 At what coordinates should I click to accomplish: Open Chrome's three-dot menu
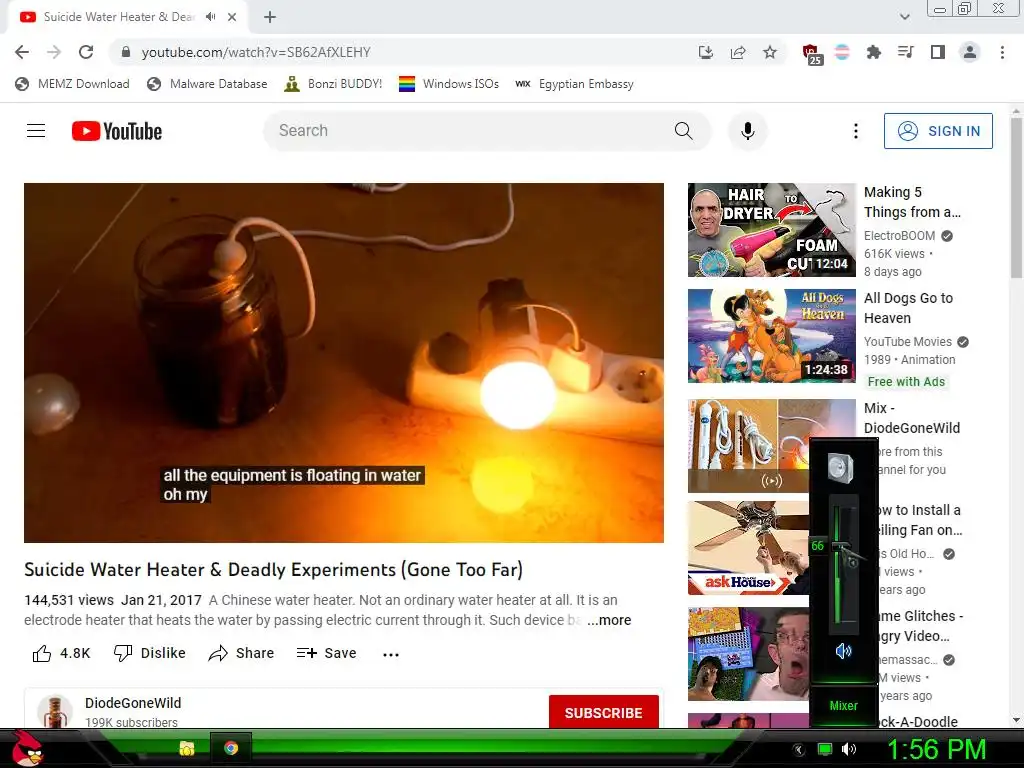[1002, 52]
